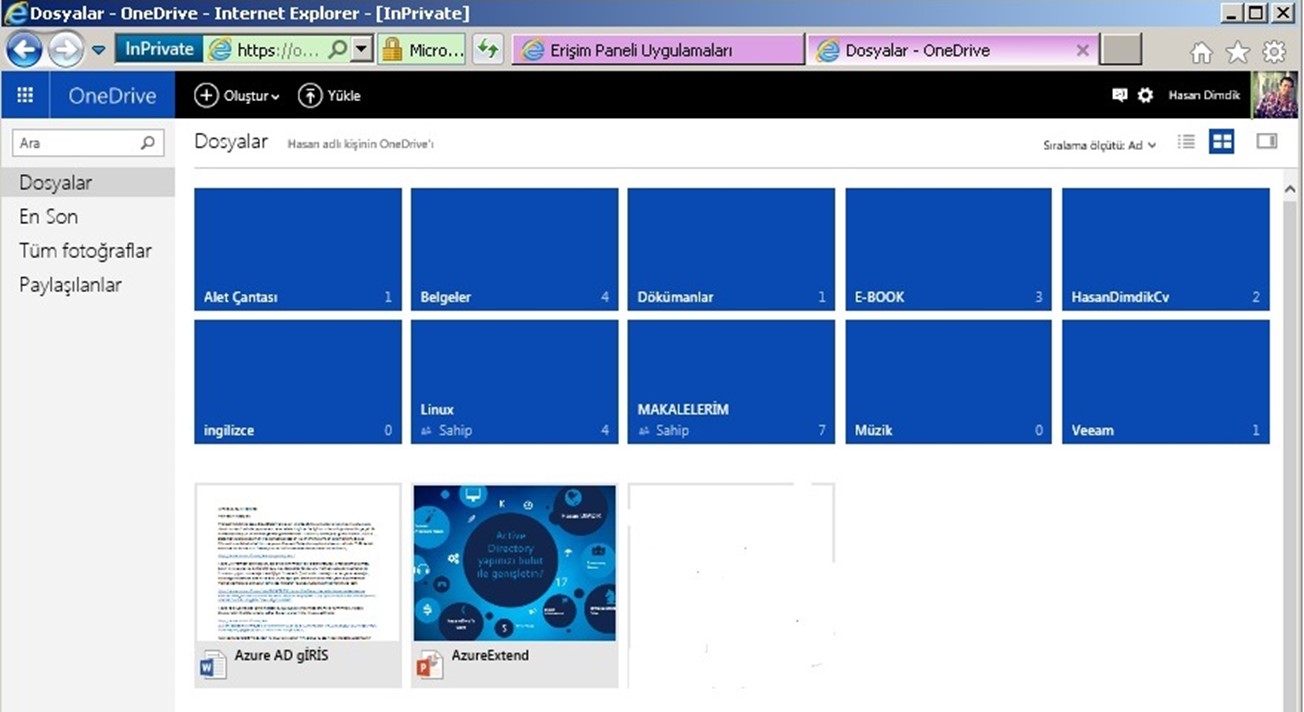Close the Dosyalar - OneDrive tab
This screenshot has width=1304, height=712.
(1082, 50)
